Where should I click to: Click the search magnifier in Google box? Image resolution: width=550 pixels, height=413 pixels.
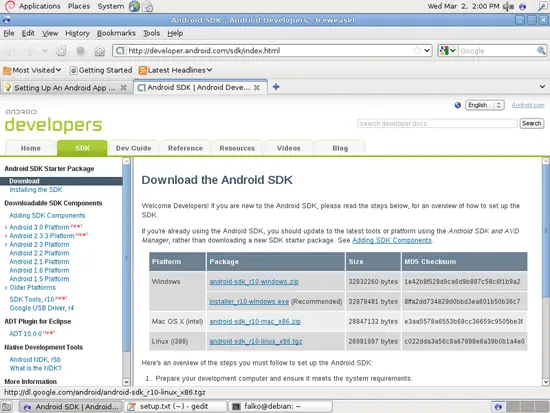coord(541,51)
